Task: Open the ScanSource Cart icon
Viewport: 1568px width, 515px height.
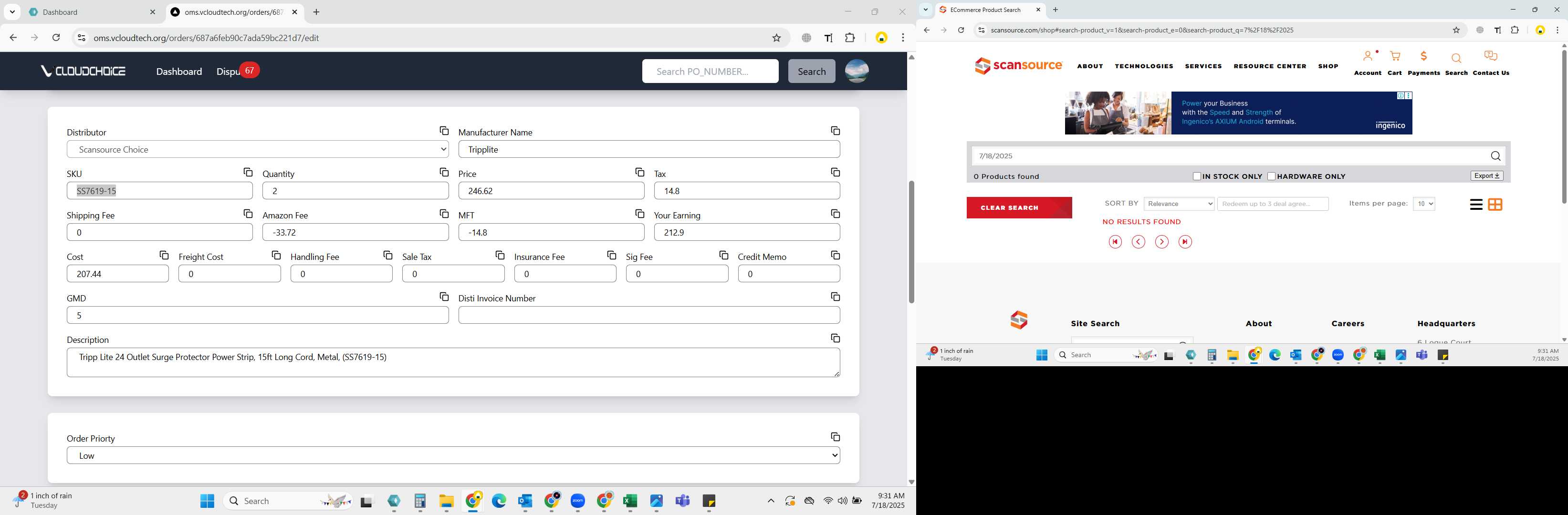Action: tap(1394, 56)
